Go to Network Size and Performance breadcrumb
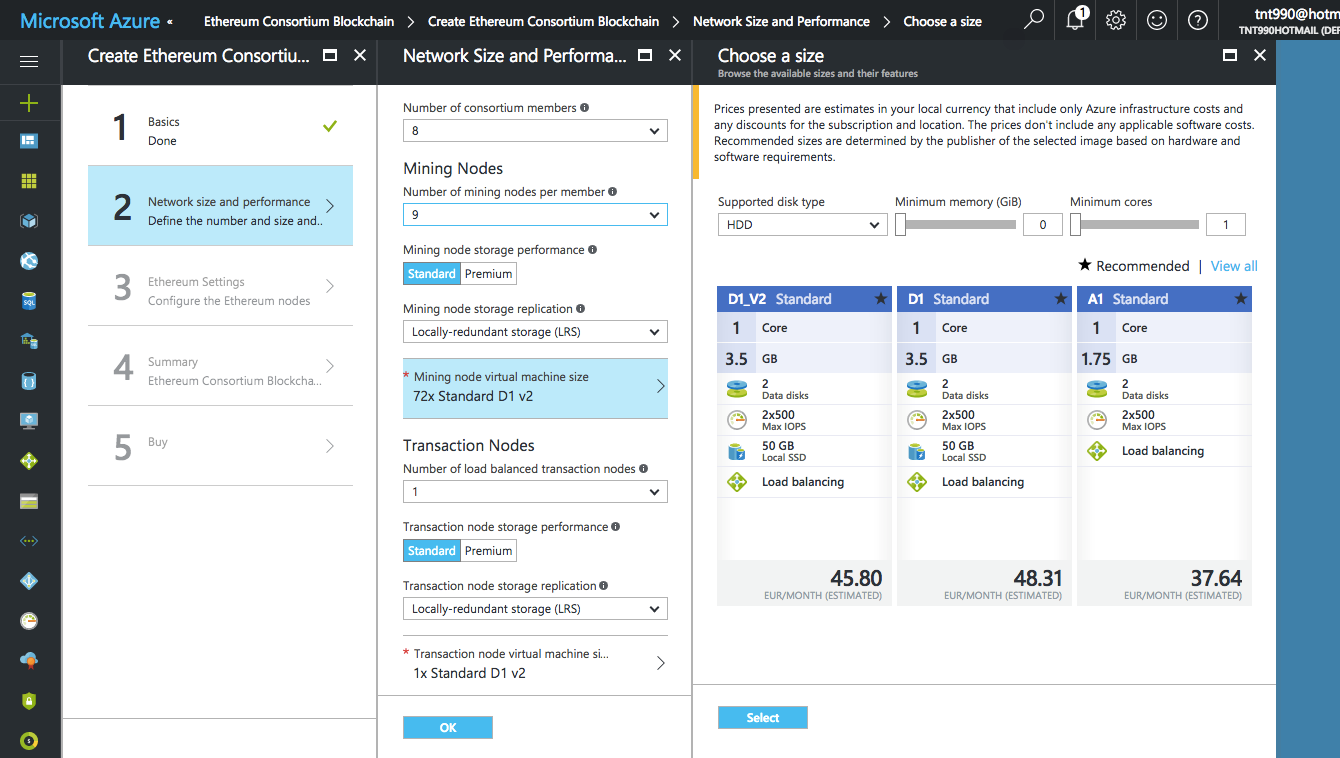1340x758 pixels. point(781,21)
